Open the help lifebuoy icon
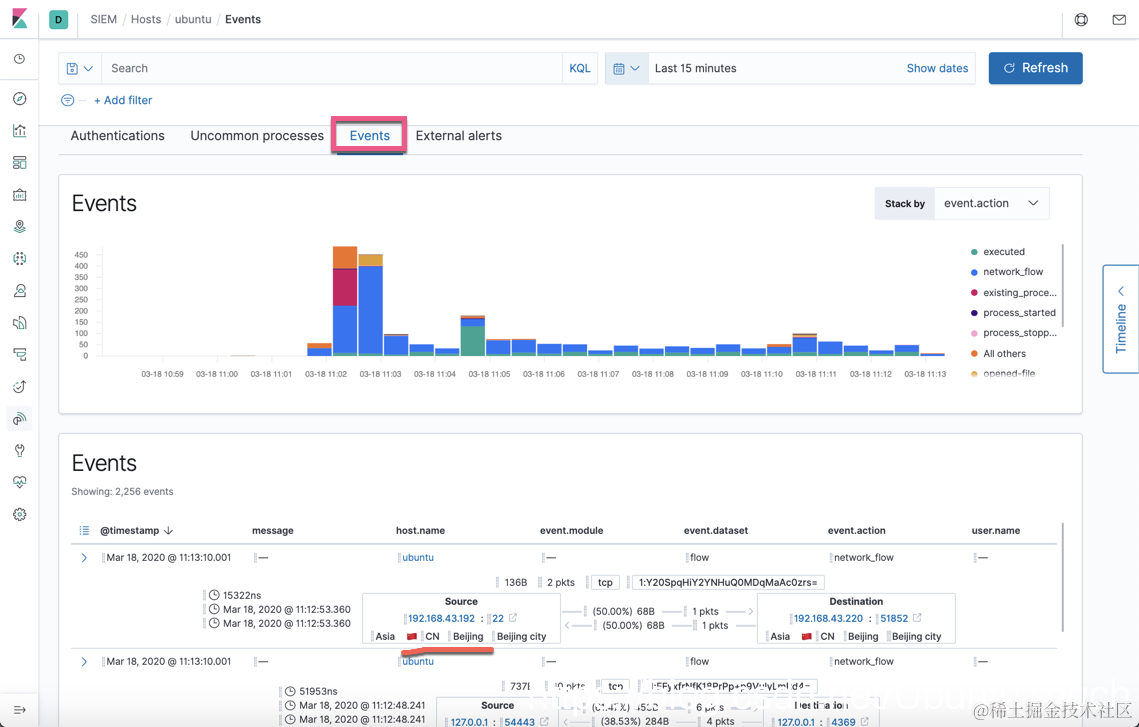Screen dimensions: 1139x727 click(1081, 20)
